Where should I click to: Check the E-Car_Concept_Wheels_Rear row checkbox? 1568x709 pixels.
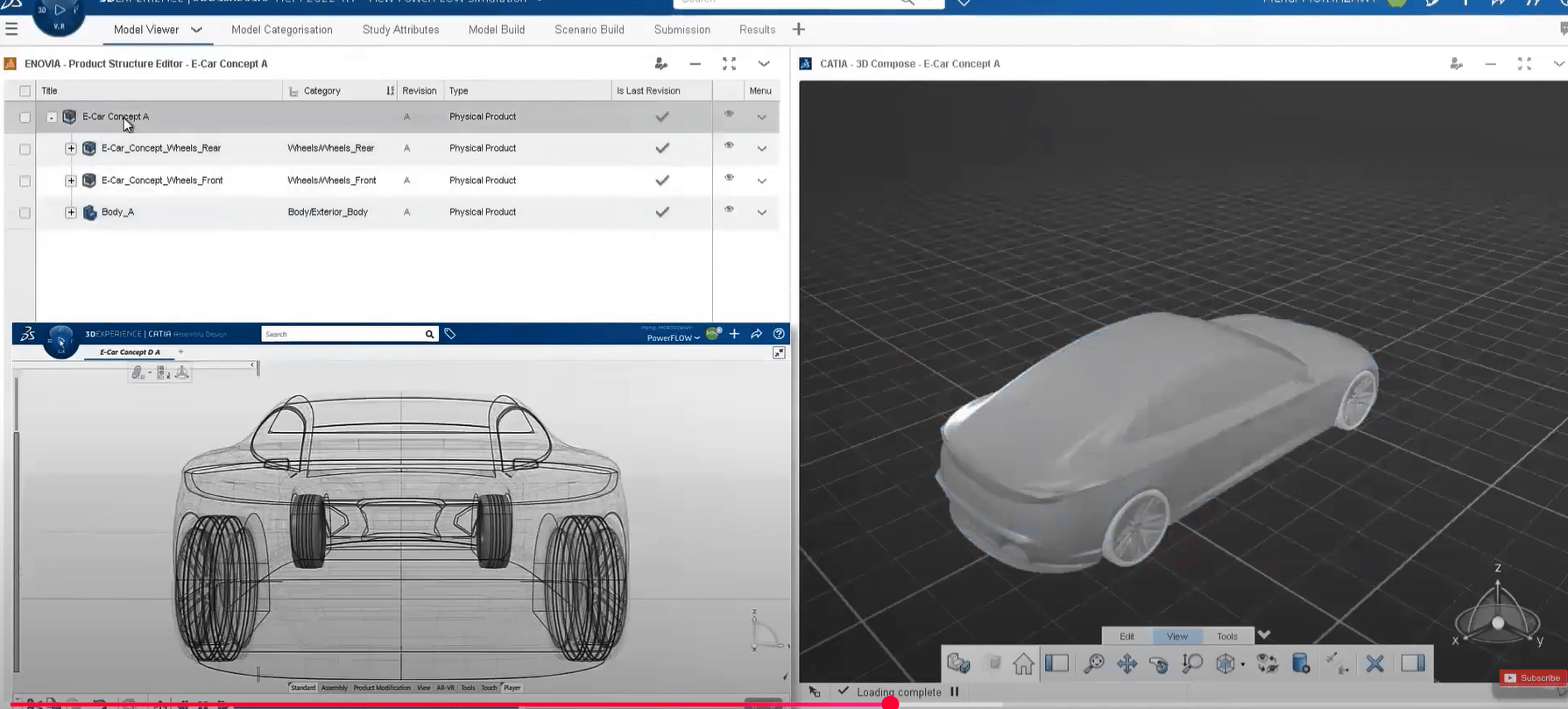25,149
